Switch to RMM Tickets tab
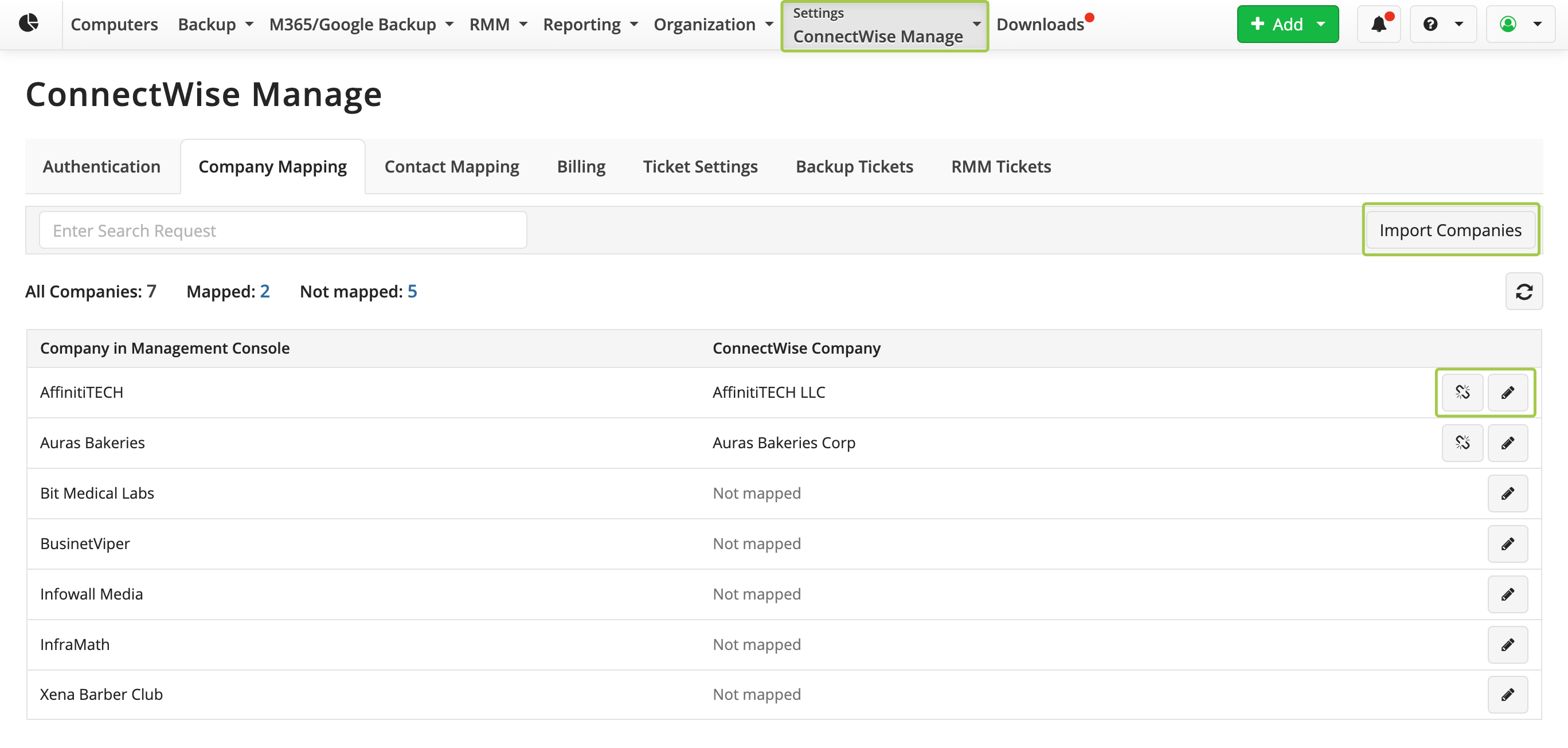1568x748 pixels. pyautogui.click(x=1002, y=167)
